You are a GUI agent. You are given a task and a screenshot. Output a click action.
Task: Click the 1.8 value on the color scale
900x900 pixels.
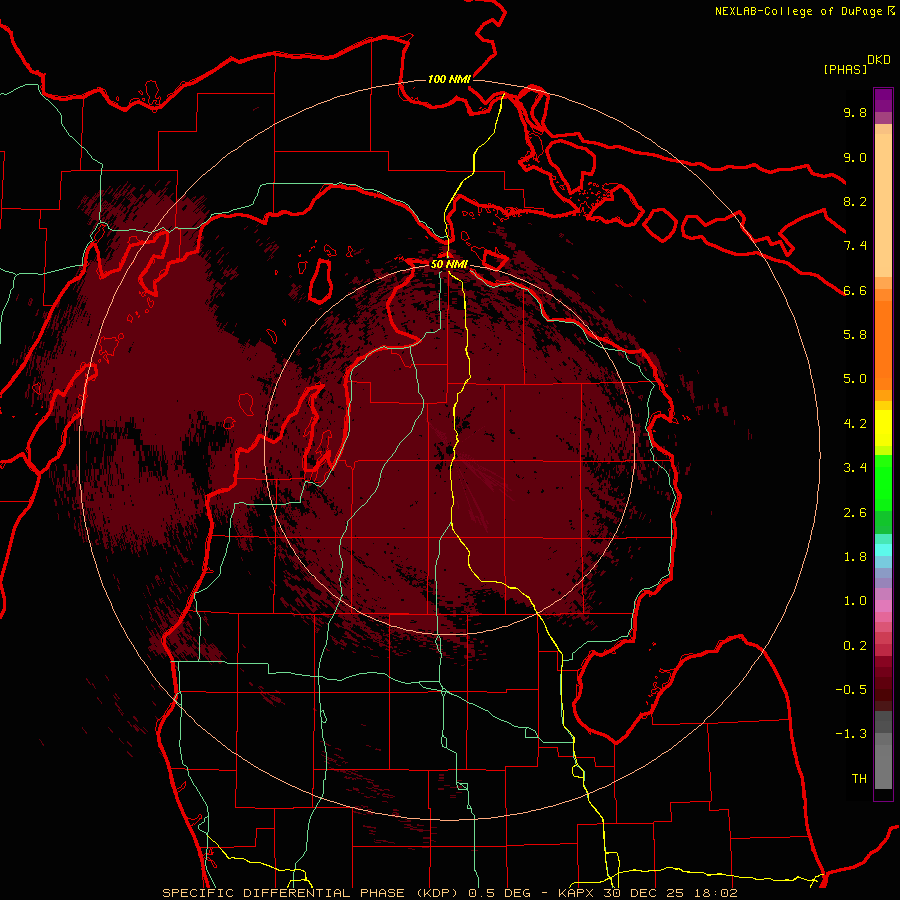pyautogui.click(x=855, y=557)
